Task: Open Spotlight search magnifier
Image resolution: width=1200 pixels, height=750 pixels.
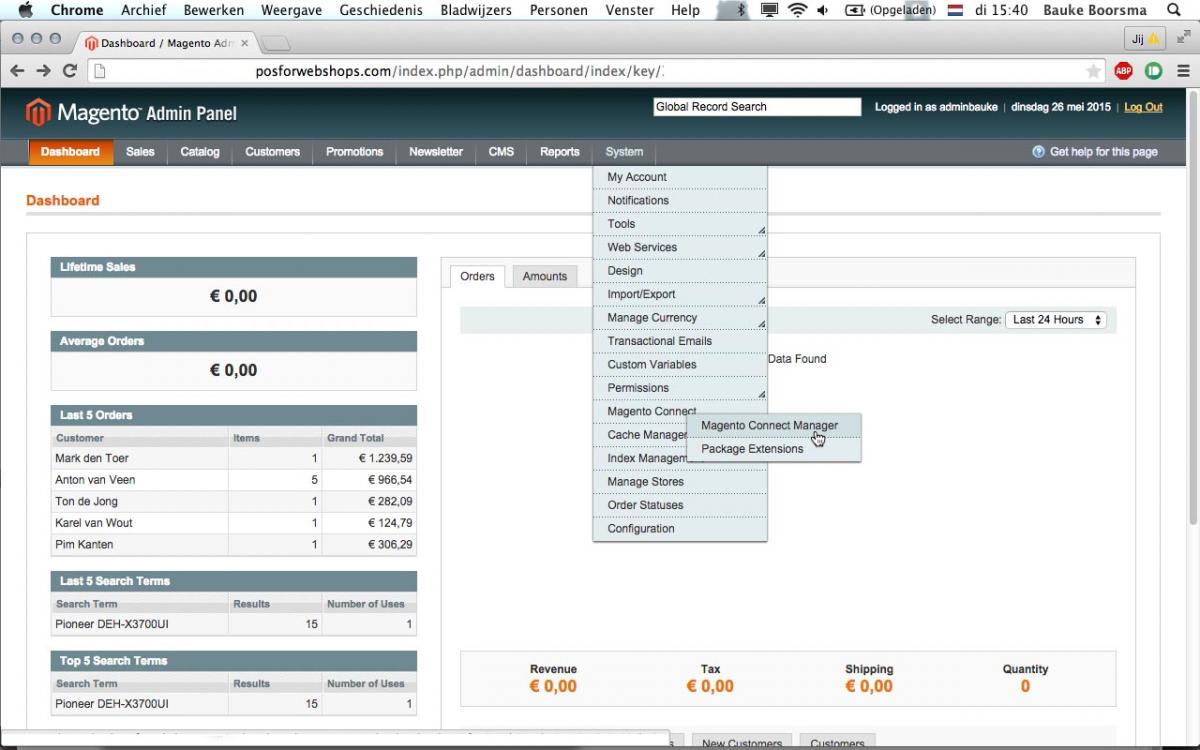Action: (x=1174, y=10)
